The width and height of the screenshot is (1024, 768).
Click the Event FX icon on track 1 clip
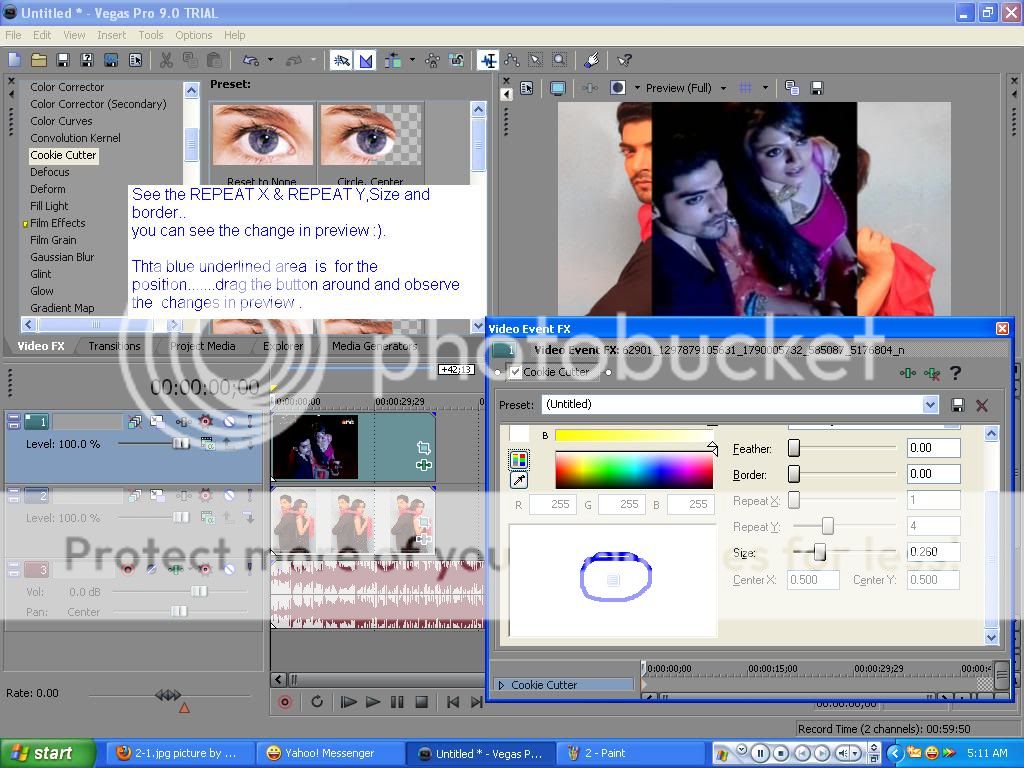[423, 465]
